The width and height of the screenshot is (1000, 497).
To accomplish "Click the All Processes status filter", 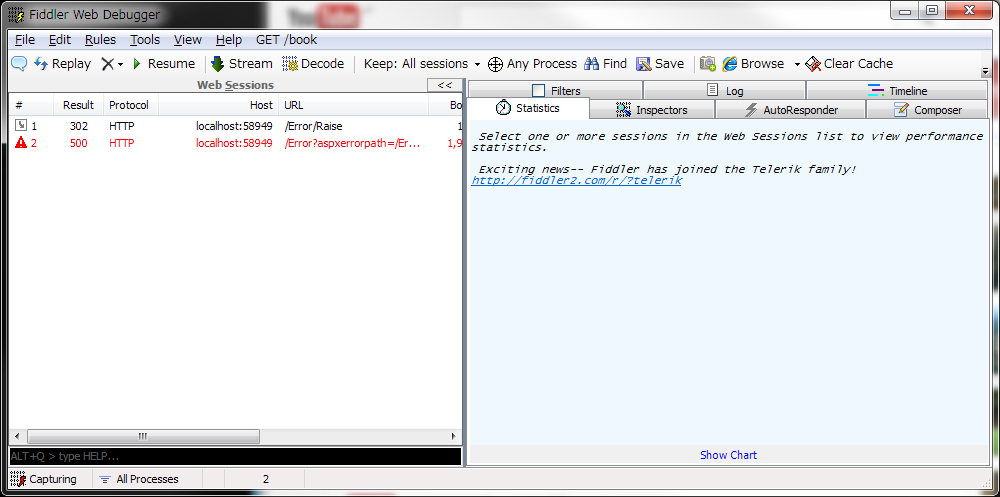I will click(139, 479).
